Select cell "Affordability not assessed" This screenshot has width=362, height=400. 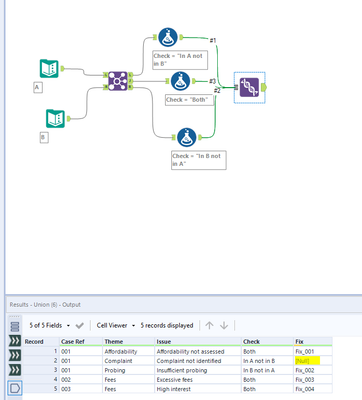coord(198,352)
